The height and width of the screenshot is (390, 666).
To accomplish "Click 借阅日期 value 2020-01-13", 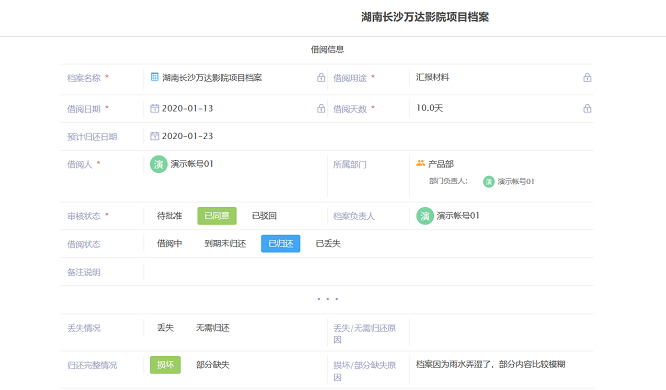I will (187, 108).
